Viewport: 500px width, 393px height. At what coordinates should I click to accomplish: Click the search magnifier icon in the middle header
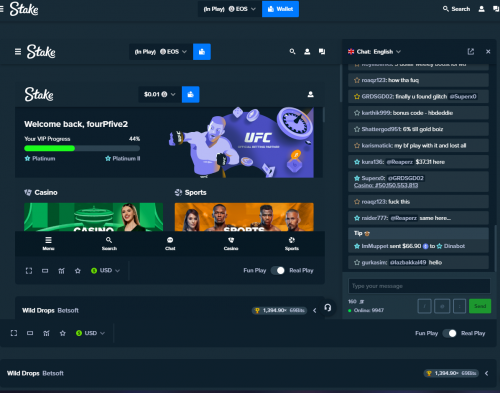[292, 52]
